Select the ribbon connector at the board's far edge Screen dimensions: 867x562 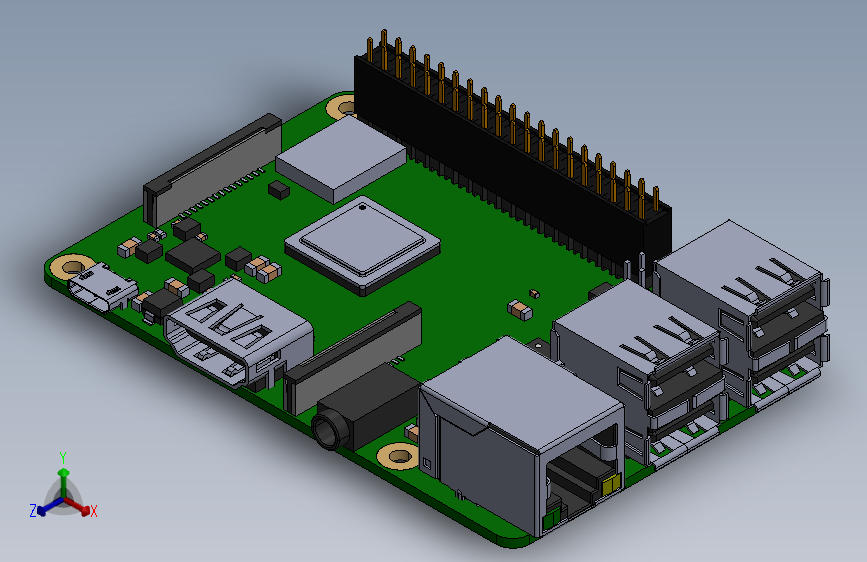coord(212,169)
